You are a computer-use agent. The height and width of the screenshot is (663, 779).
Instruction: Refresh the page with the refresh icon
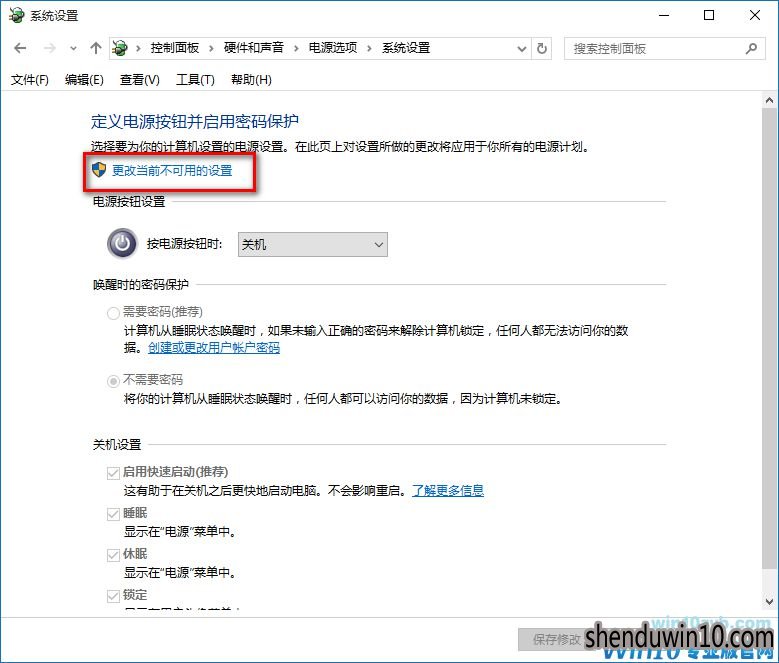point(542,49)
